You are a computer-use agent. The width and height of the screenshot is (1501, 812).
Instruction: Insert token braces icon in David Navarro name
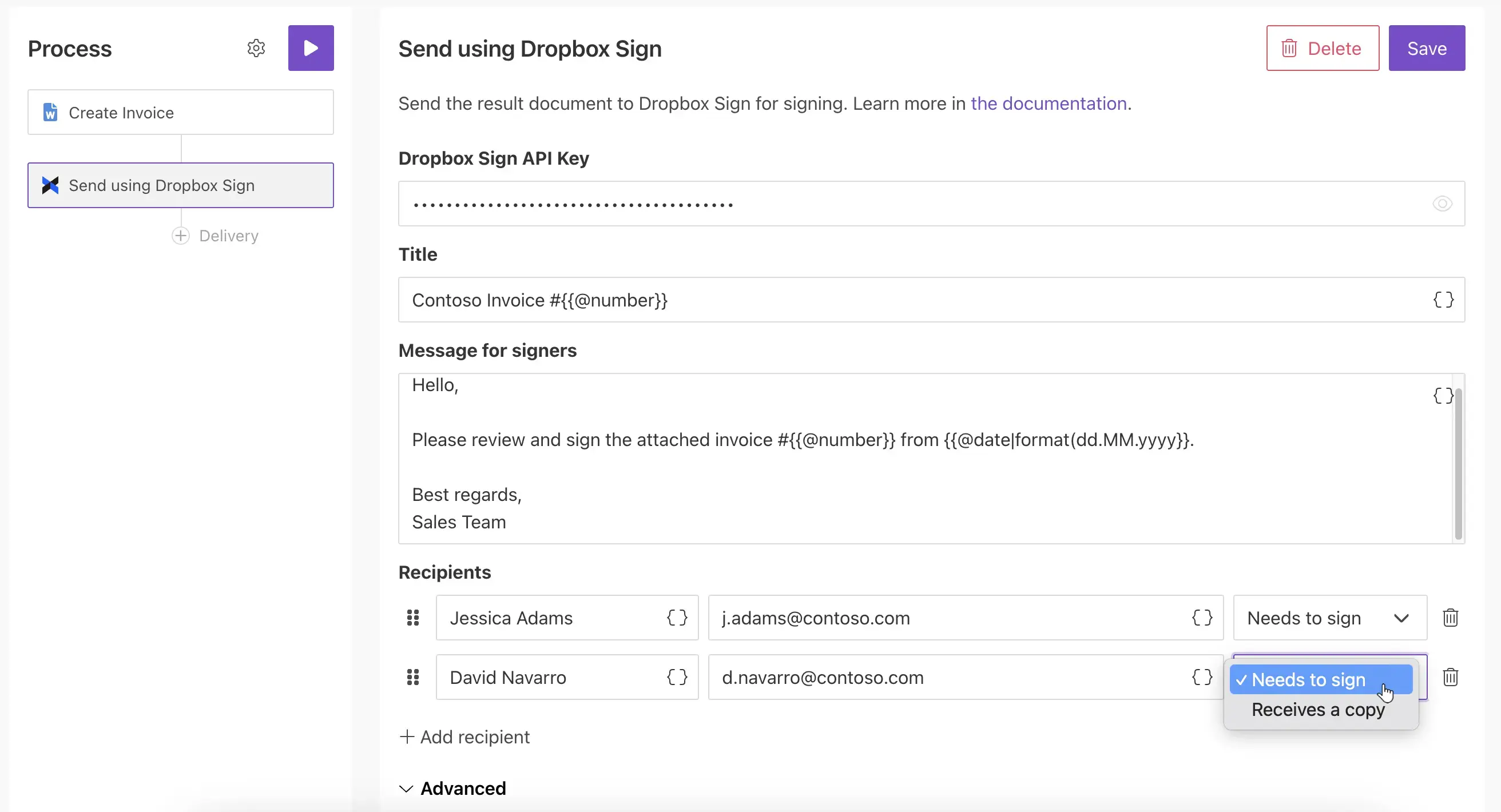pos(677,677)
